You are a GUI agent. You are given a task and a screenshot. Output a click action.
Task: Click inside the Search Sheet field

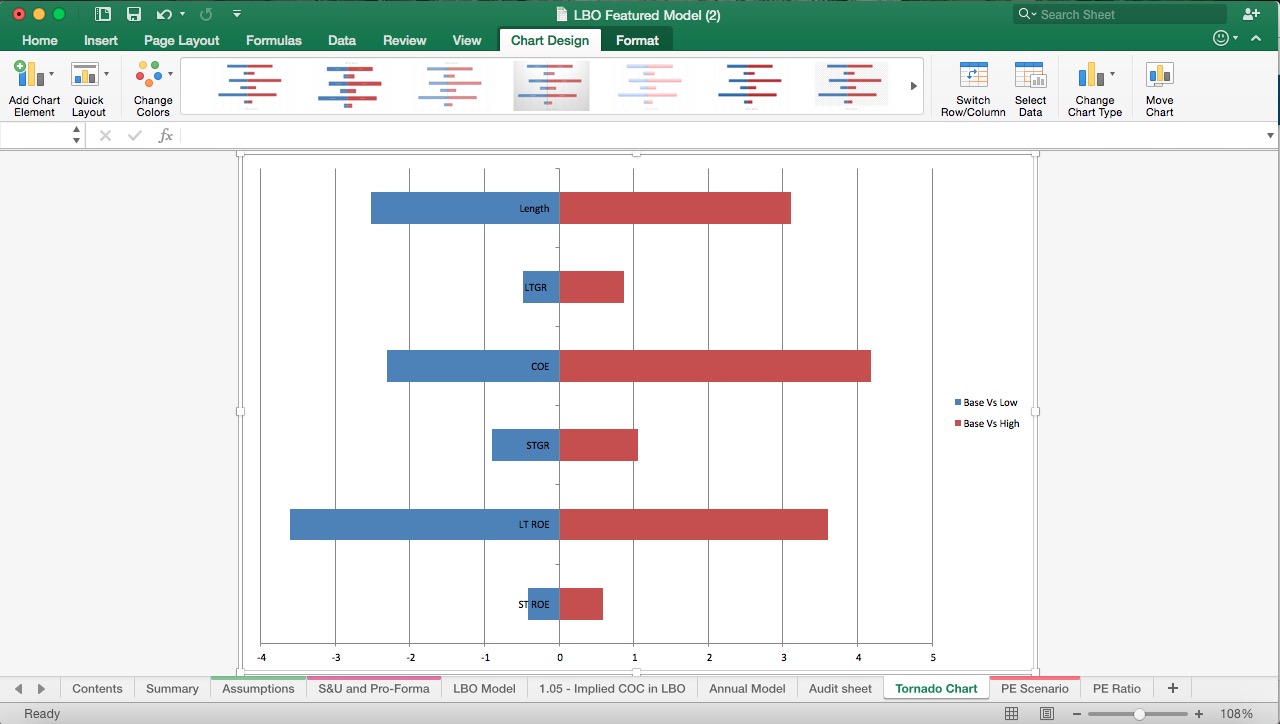pyautogui.click(x=1120, y=14)
